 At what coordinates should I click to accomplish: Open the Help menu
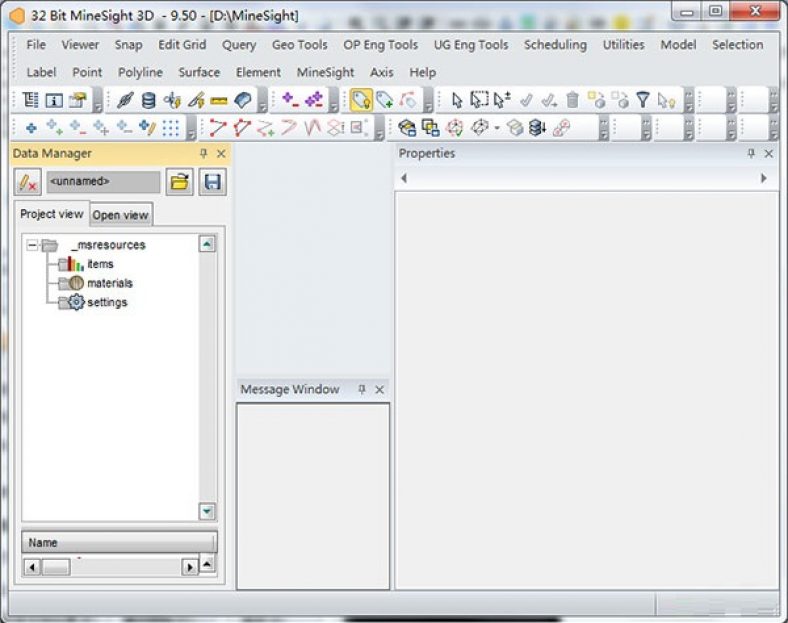(423, 72)
